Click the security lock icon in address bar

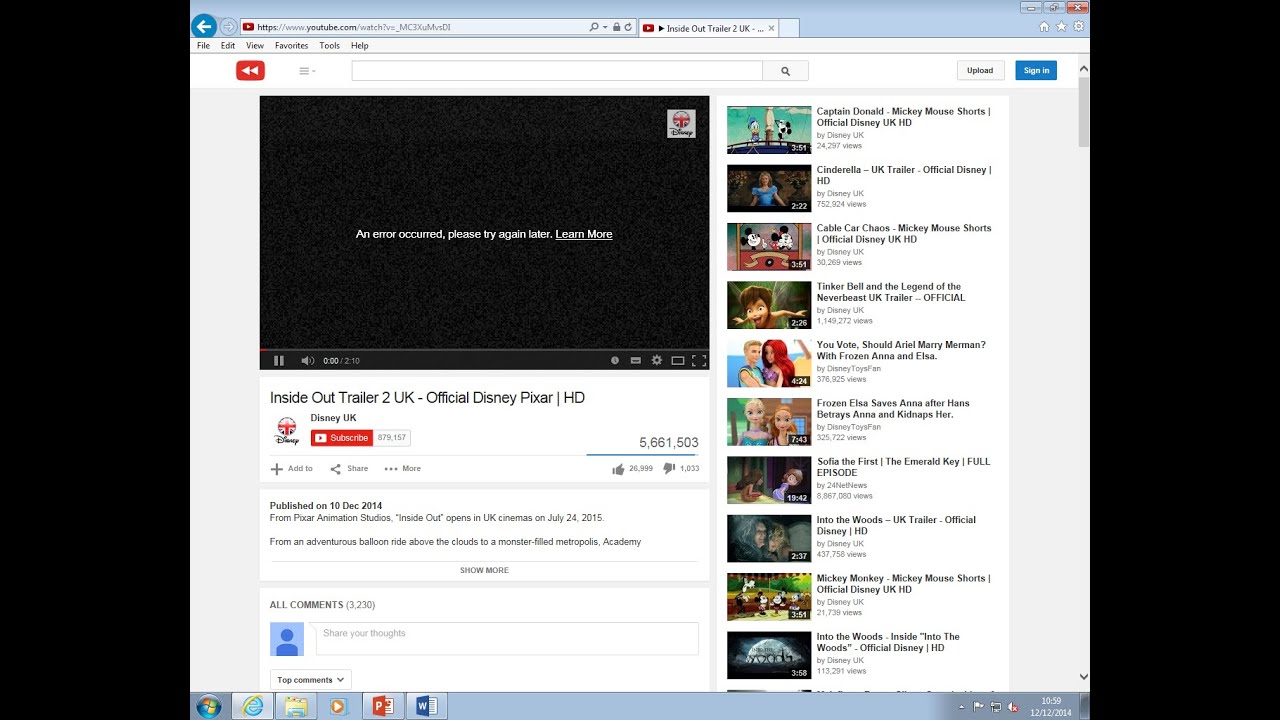[x=616, y=27]
